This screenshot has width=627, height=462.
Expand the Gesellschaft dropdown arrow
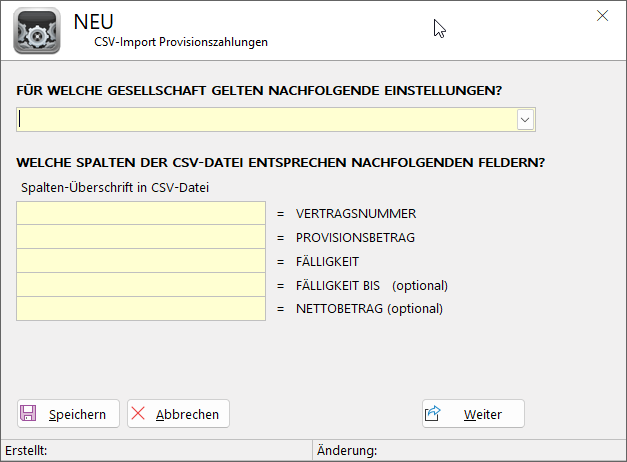click(x=525, y=120)
